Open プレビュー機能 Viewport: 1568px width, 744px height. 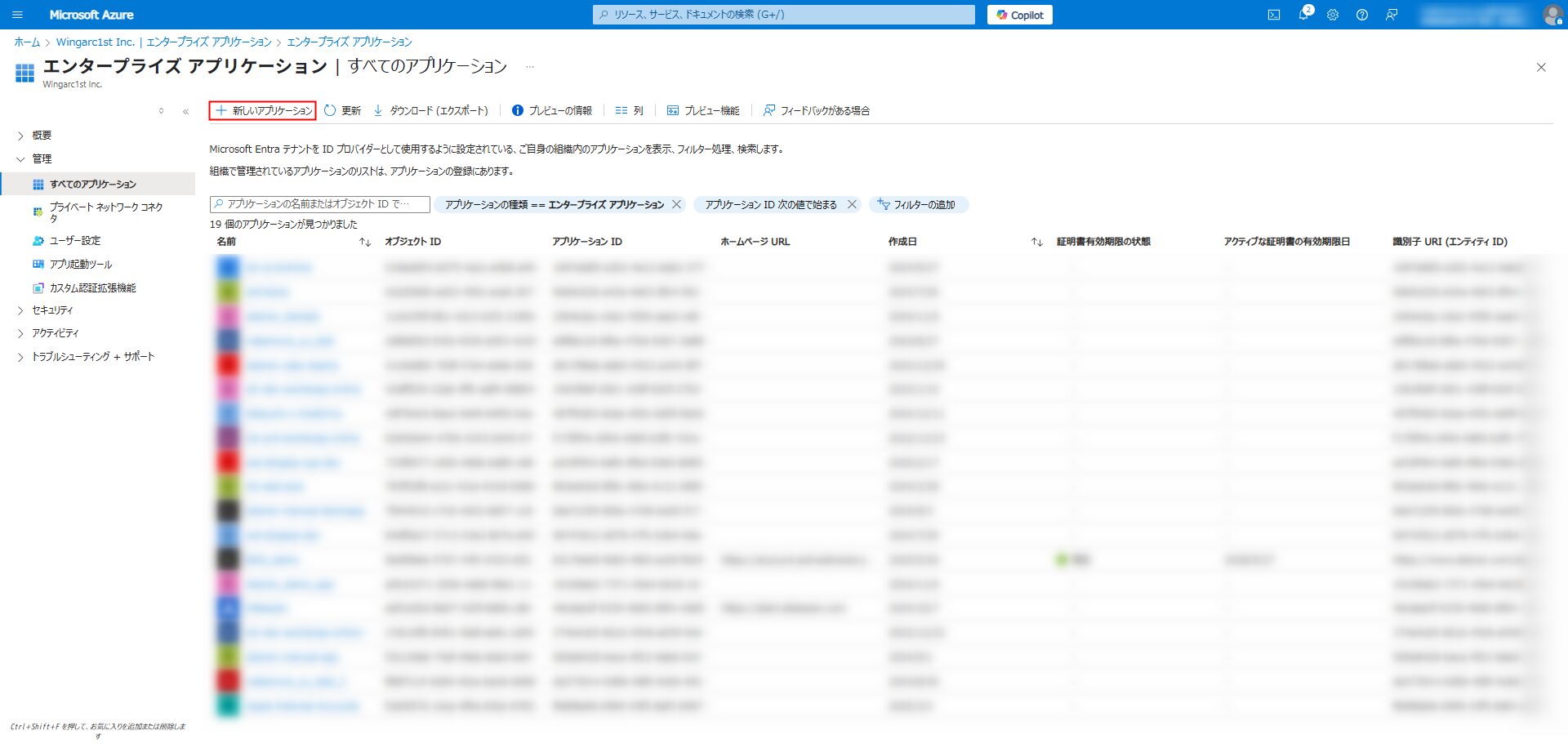coord(703,110)
